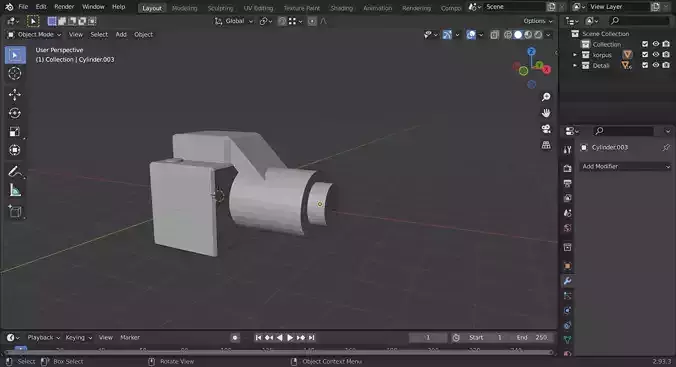Switch to the UV Editing workspace tab
The height and width of the screenshot is (367, 676).
point(258,8)
